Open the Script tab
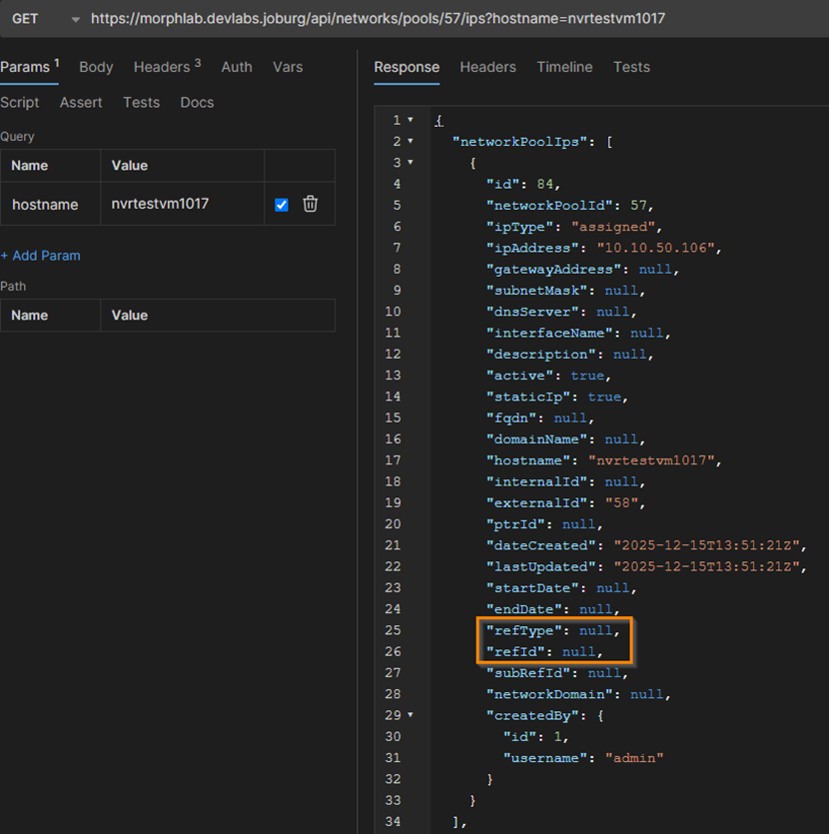829x834 pixels. (x=20, y=102)
